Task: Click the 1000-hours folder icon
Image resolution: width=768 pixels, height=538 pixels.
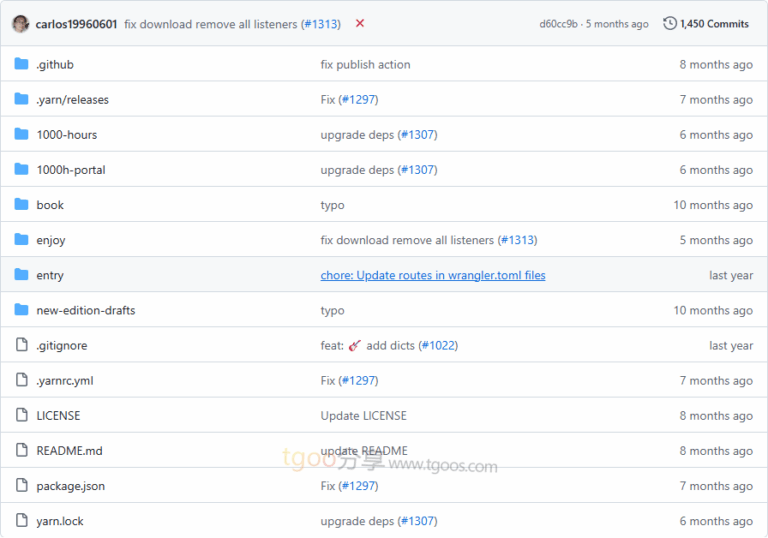Action: pos(22,135)
